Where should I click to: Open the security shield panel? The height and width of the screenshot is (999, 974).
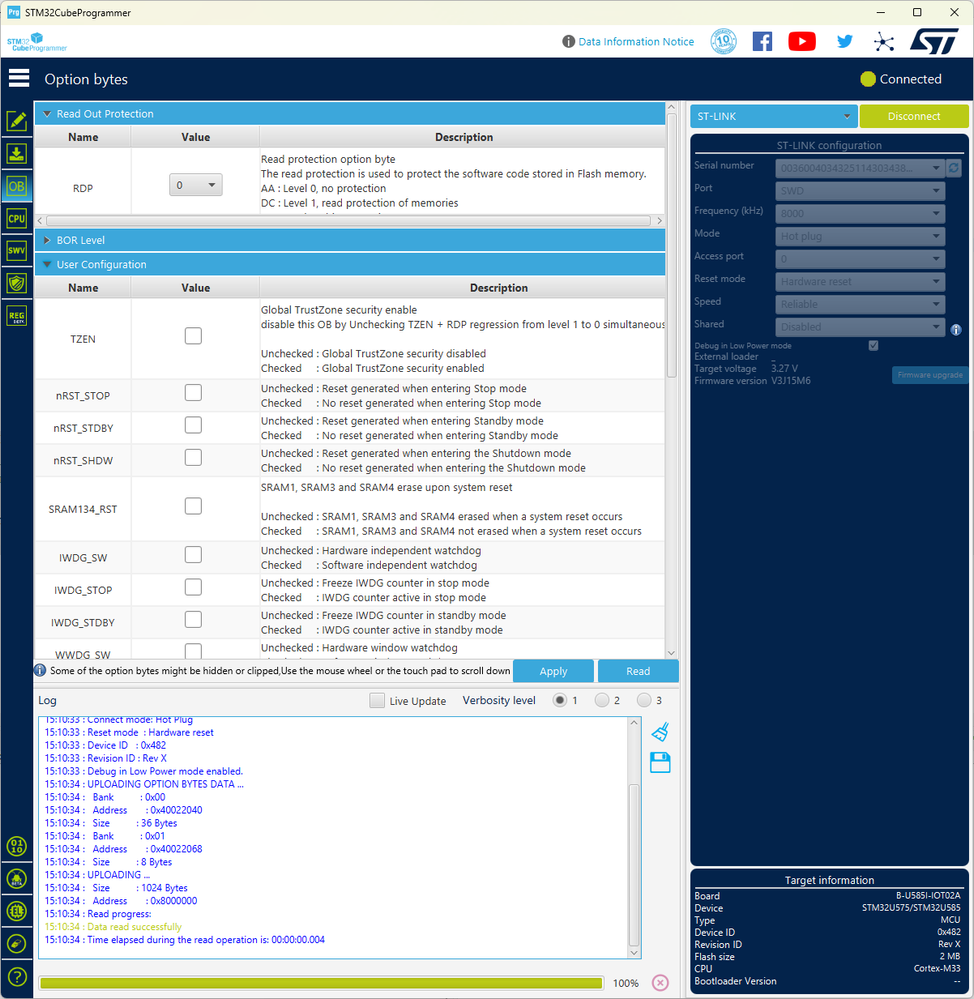click(x=16, y=283)
